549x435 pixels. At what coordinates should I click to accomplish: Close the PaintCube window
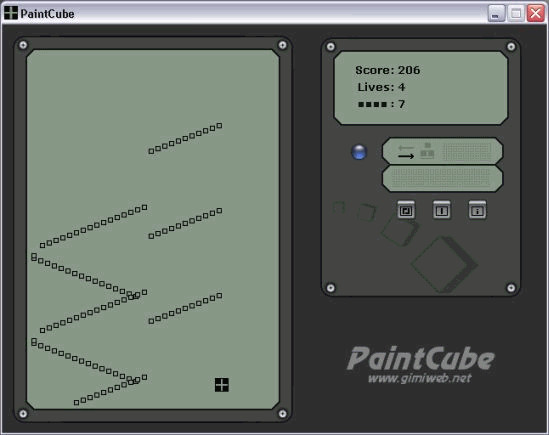coord(536,14)
